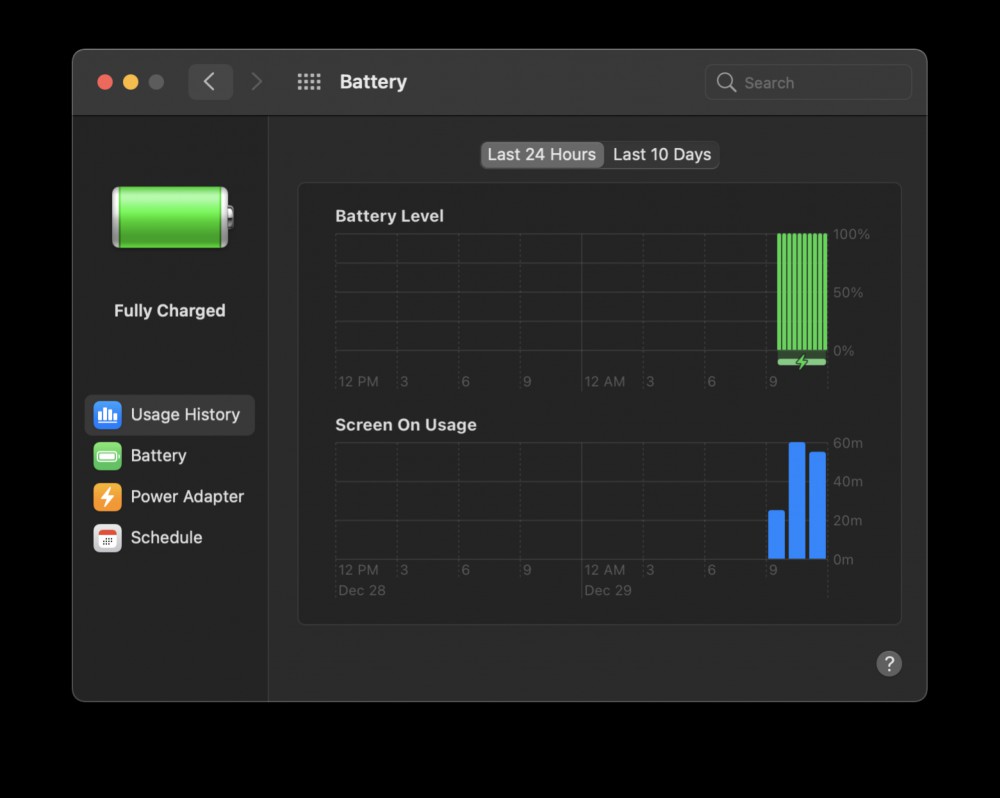Click the Fully Charged status text
The image size is (1000, 798).
point(170,311)
